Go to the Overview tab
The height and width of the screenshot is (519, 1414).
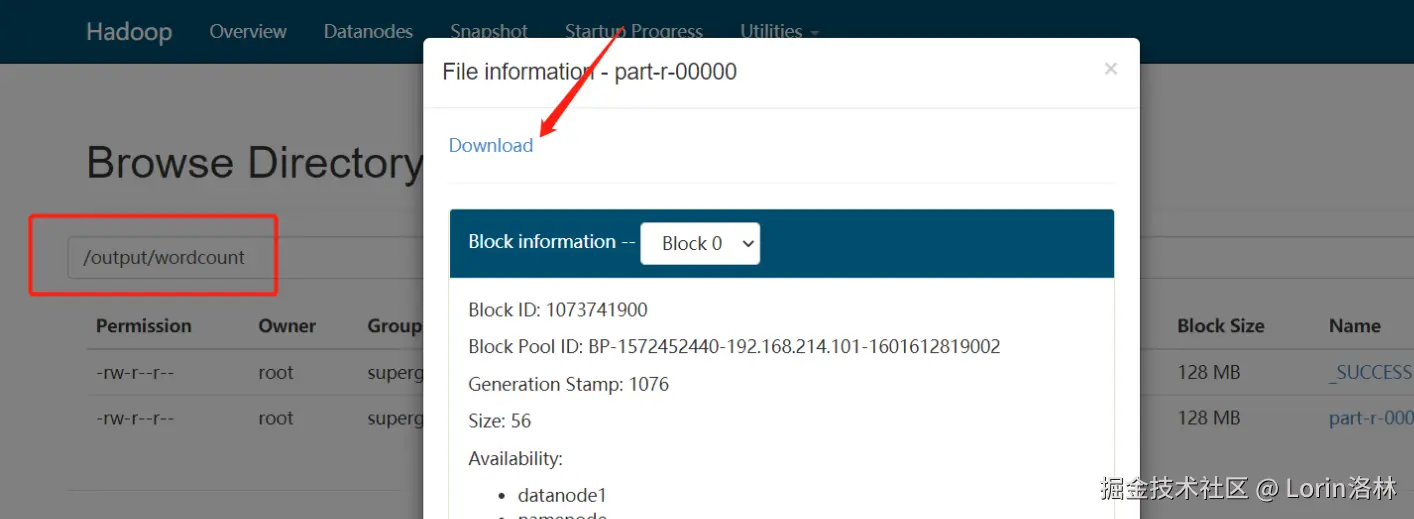coord(248,31)
